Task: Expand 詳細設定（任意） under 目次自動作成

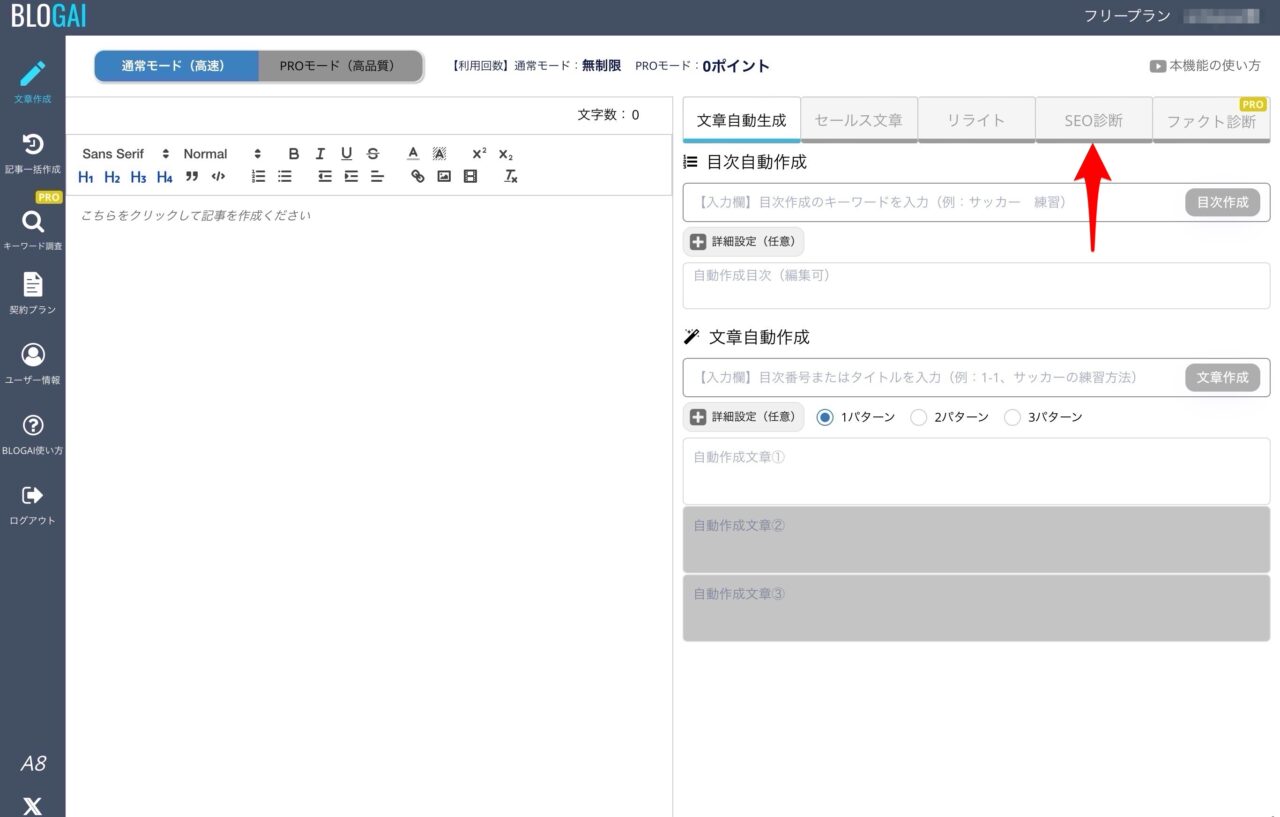Action: (744, 241)
